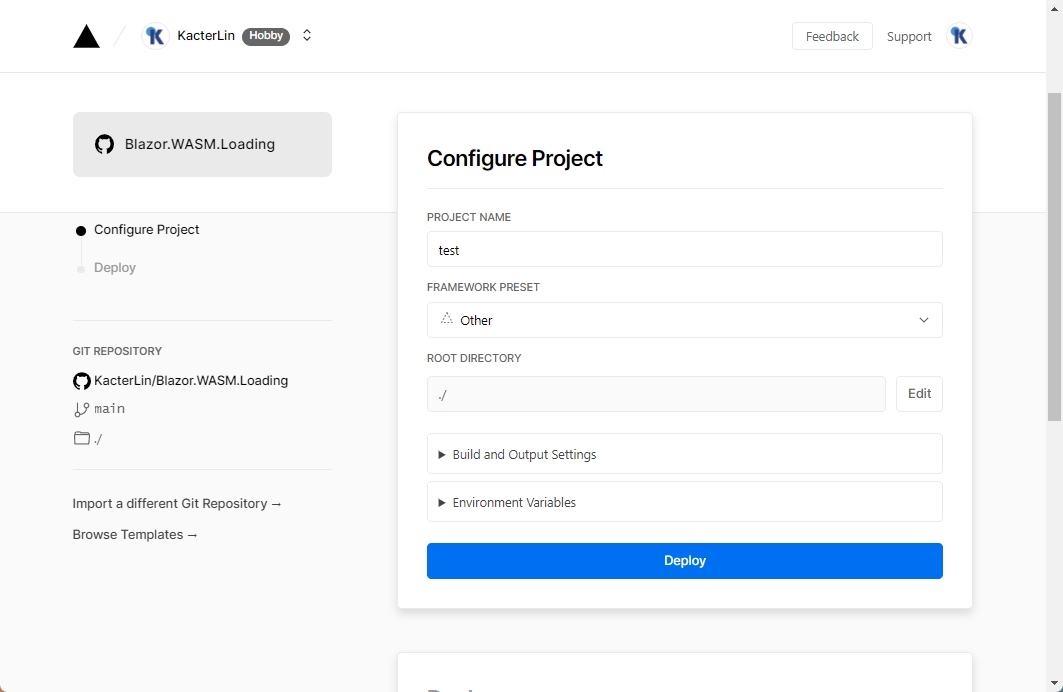1063x692 pixels.
Task: Click the Other framework triangle icon
Action: [447, 319]
